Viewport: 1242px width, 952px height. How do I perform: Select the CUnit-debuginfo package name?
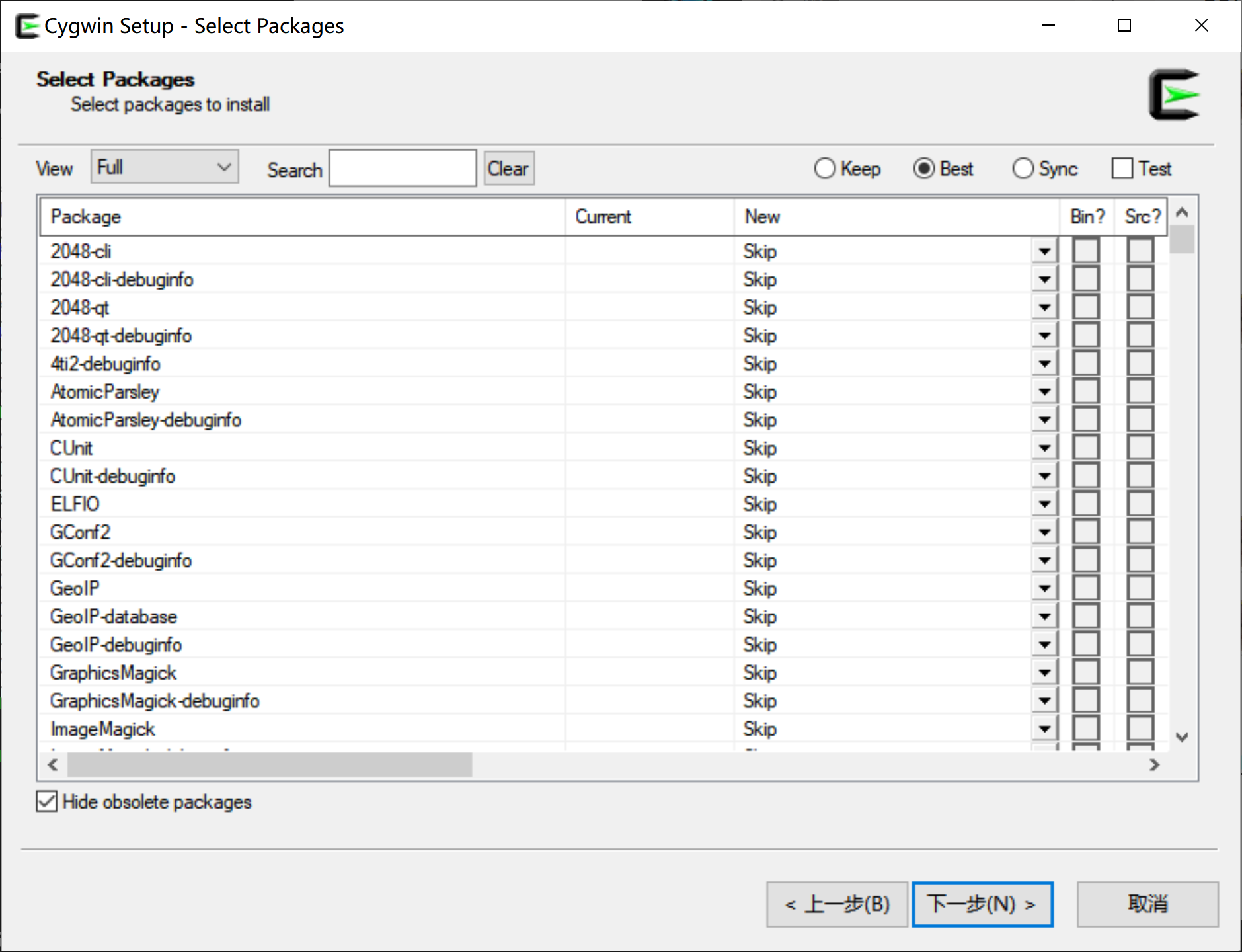[112, 476]
